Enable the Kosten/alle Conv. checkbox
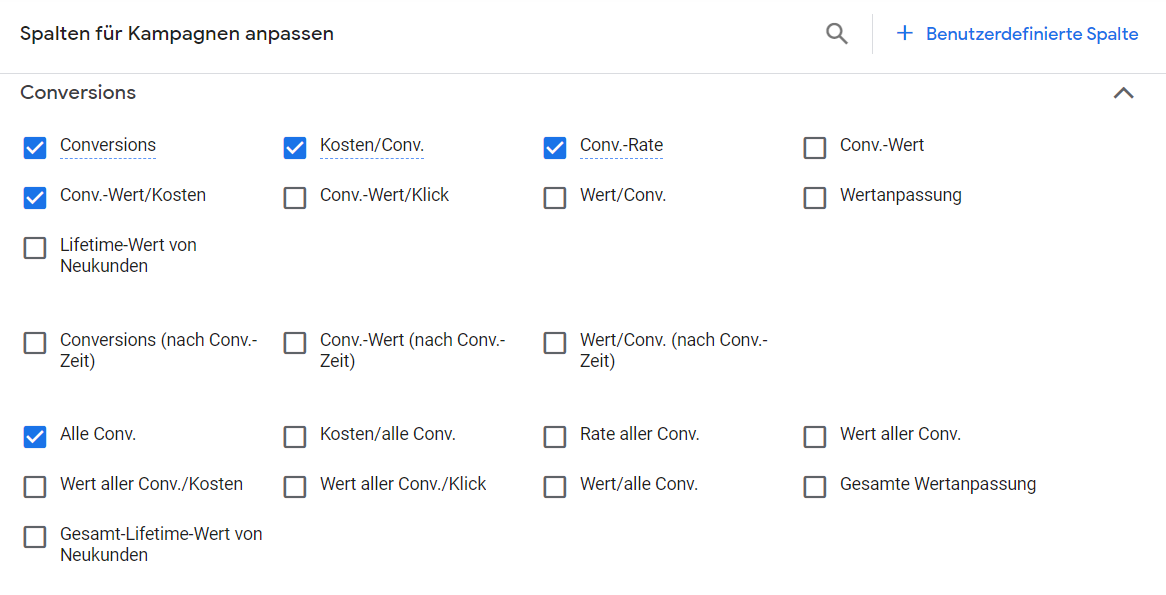The height and width of the screenshot is (595, 1166). coord(295,437)
